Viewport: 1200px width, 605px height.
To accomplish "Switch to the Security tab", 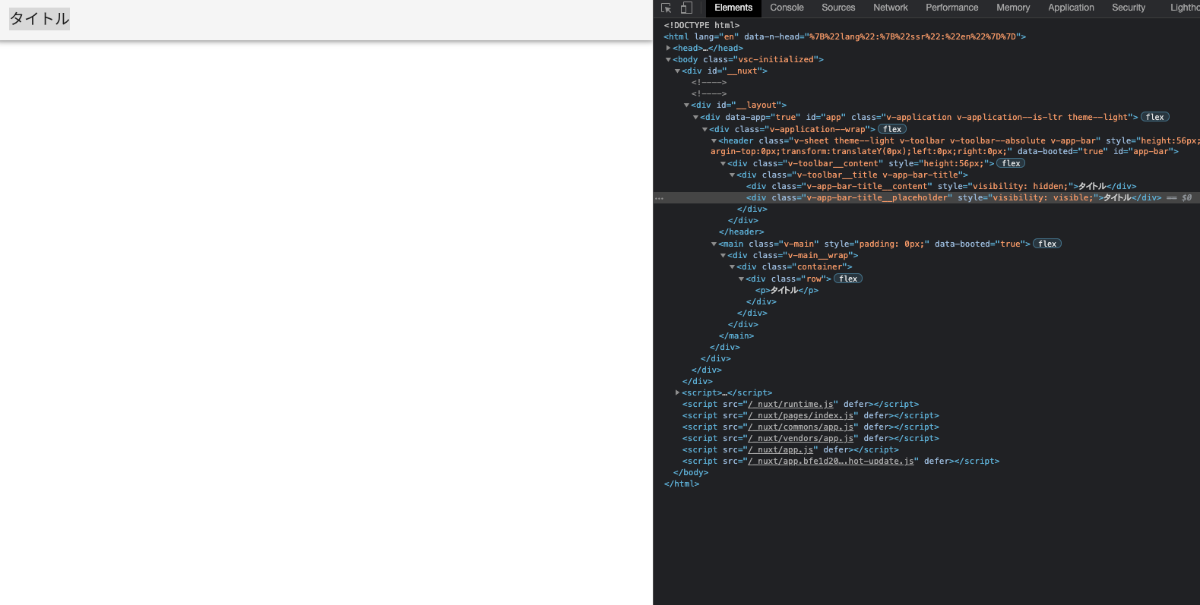I will point(1129,8).
